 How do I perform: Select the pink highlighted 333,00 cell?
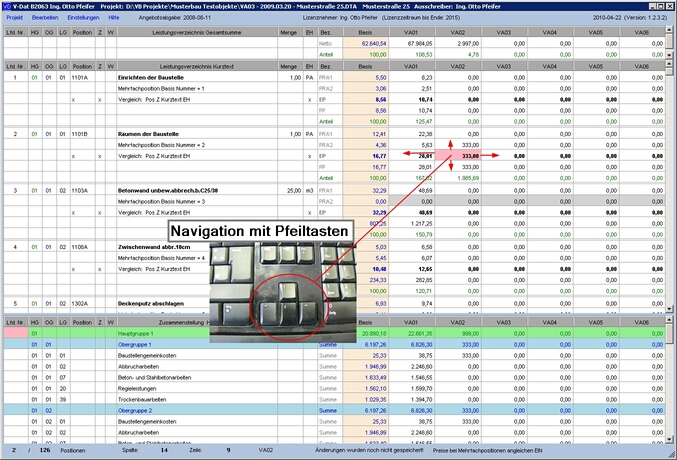(x=469, y=156)
